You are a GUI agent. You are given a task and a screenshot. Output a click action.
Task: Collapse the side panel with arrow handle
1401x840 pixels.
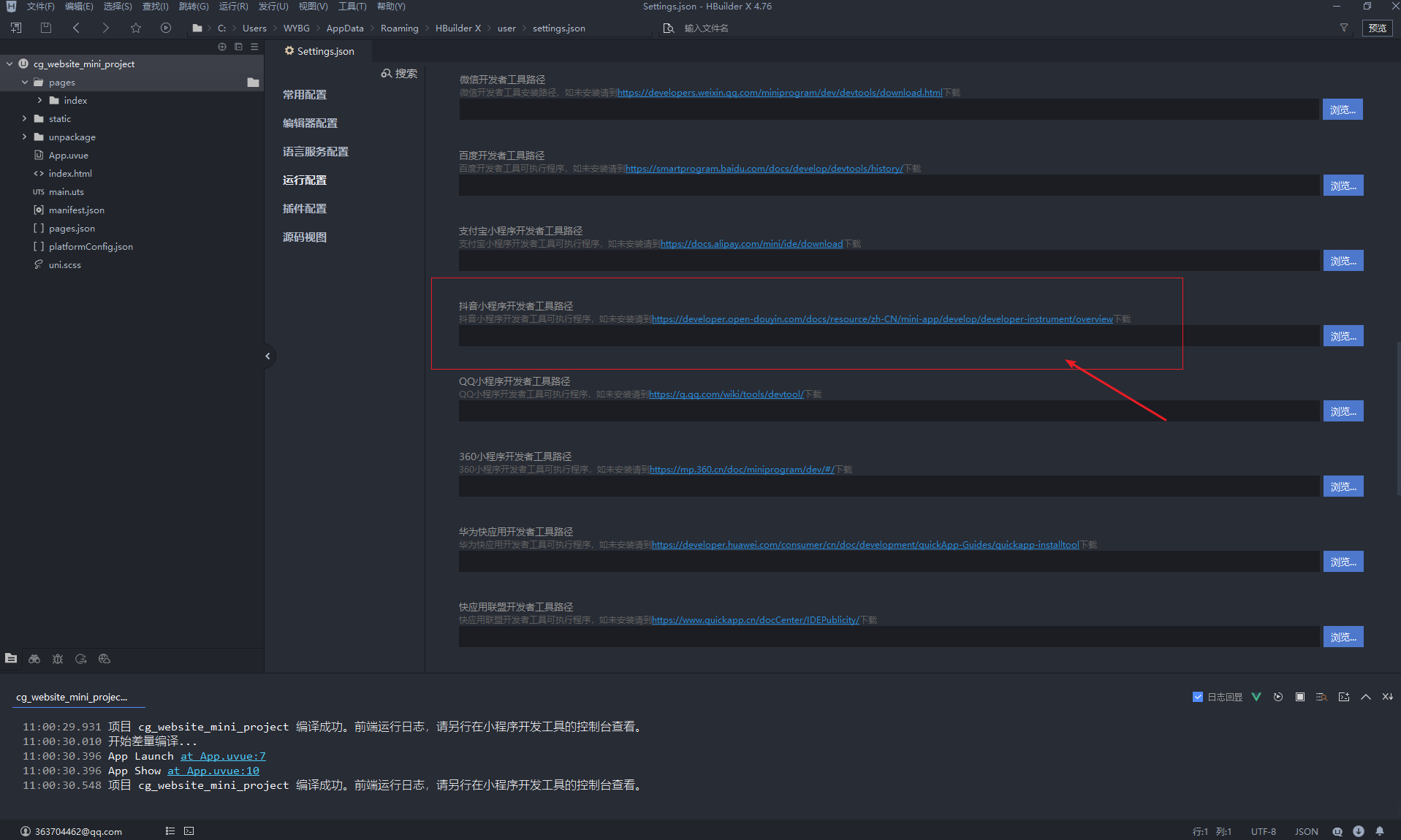click(x=267, y=356)
